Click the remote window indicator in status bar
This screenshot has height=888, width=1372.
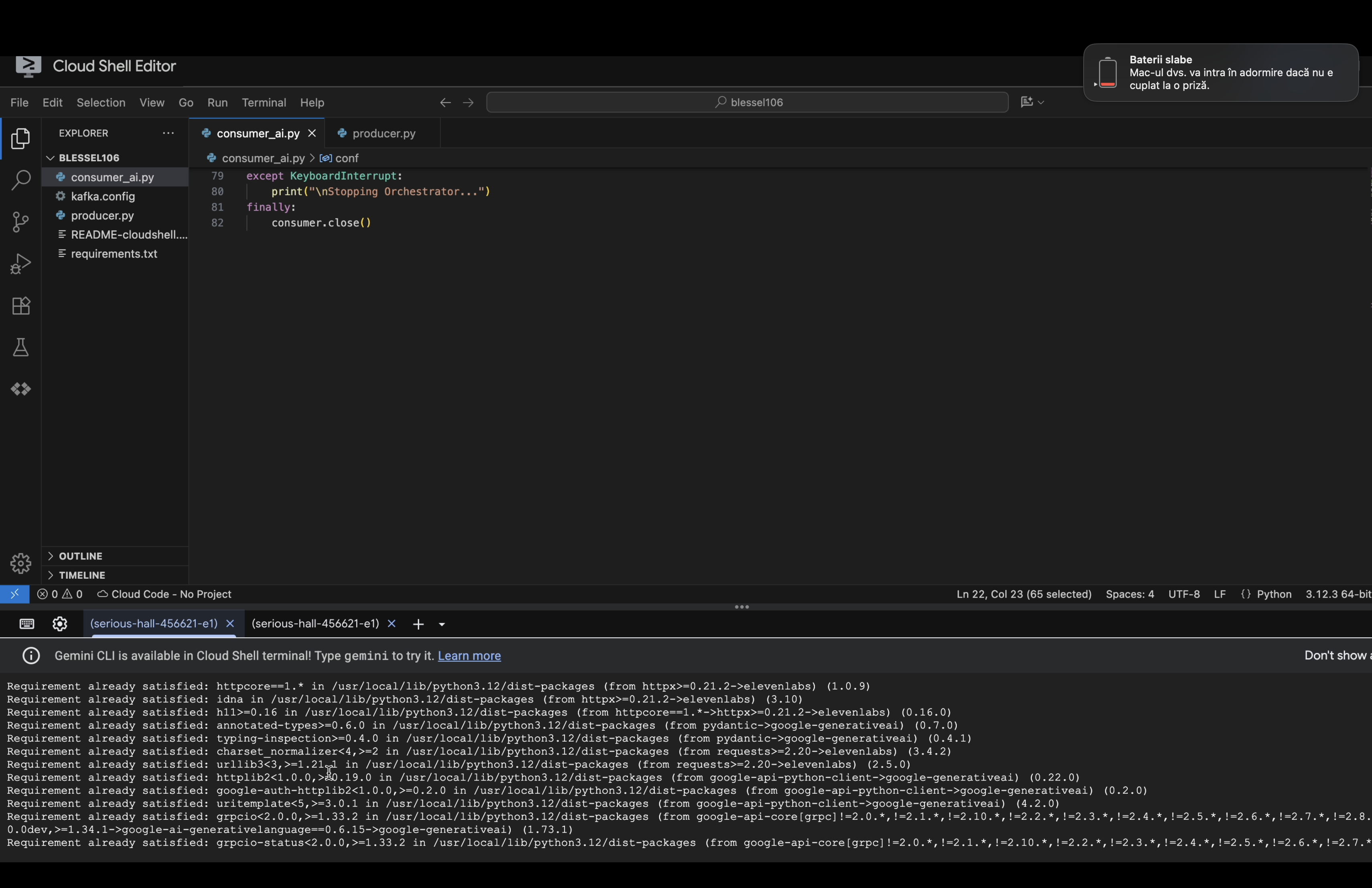point(14,594)
